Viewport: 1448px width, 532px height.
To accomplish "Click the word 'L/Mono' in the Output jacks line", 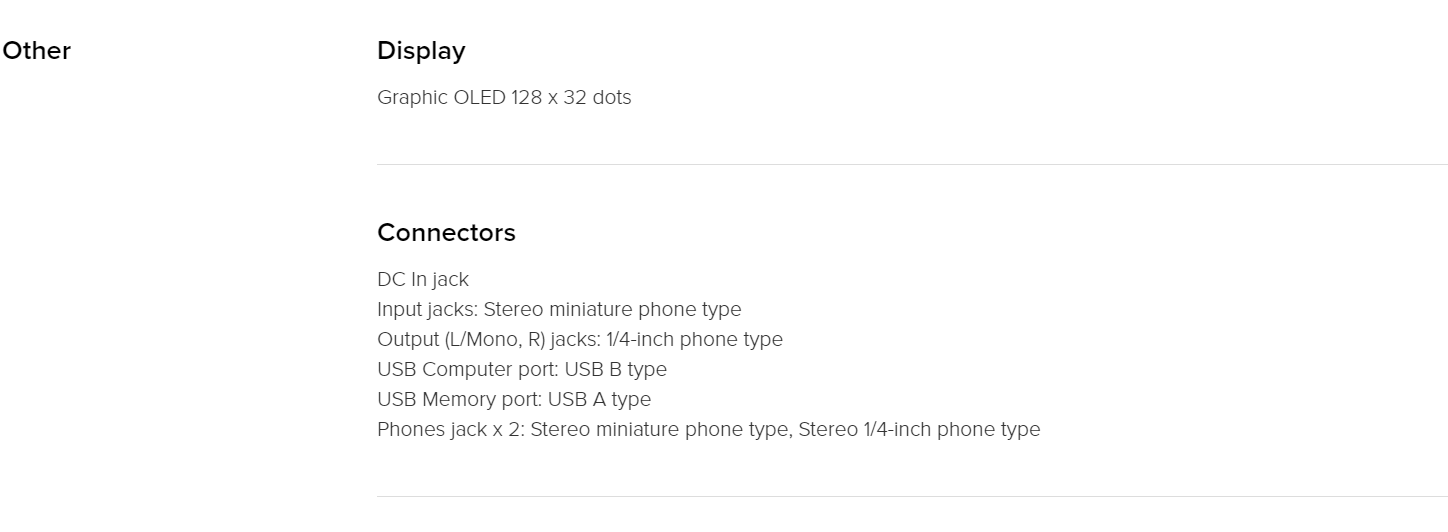I will [x=480, y=339].
